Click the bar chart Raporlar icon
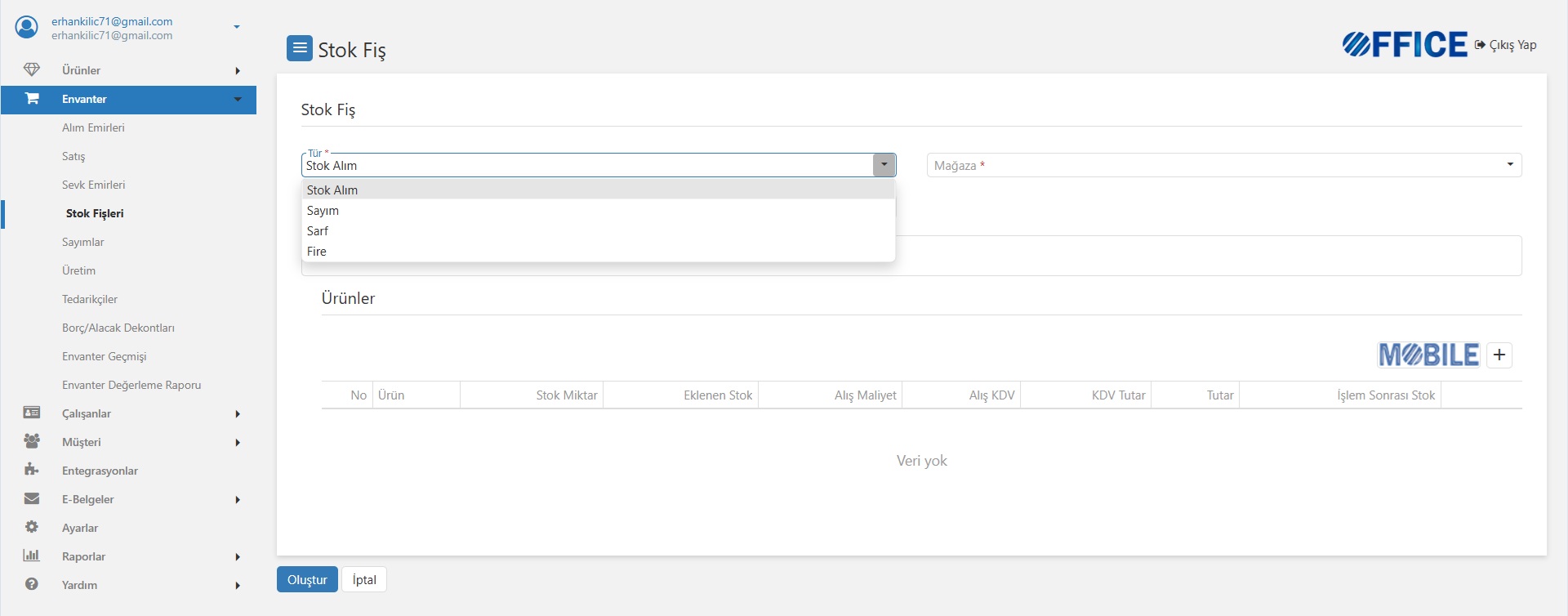The image size is (1568, 616). [32, 556]
